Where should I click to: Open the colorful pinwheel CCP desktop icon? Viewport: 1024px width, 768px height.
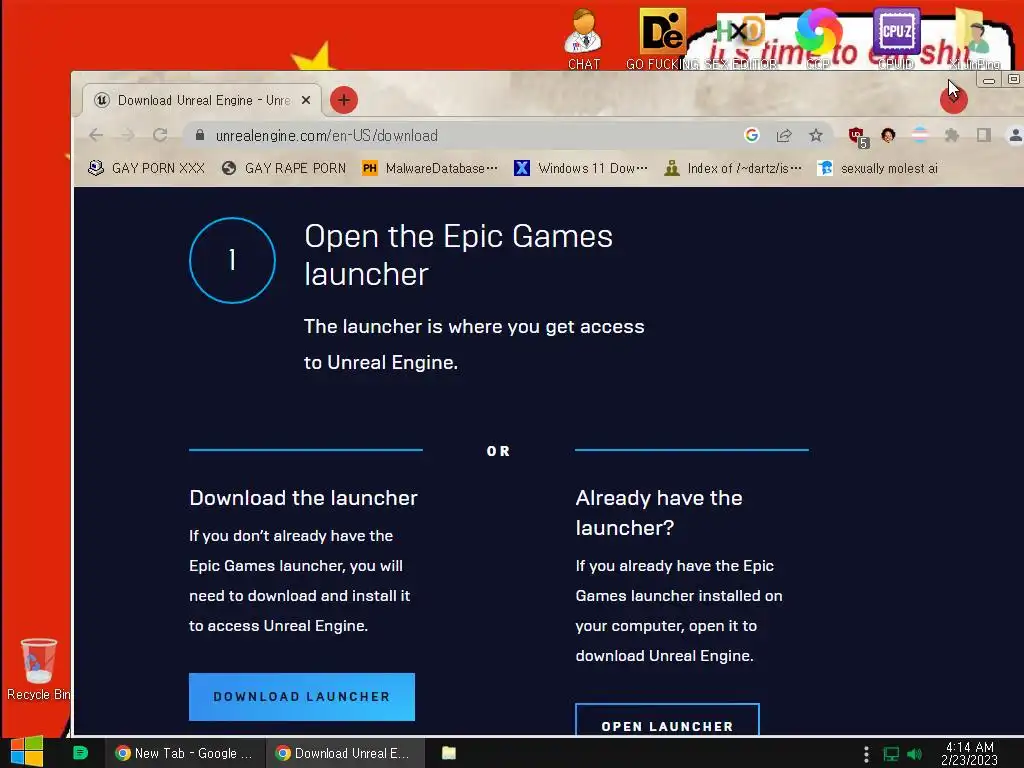click(x=818, y=38)
